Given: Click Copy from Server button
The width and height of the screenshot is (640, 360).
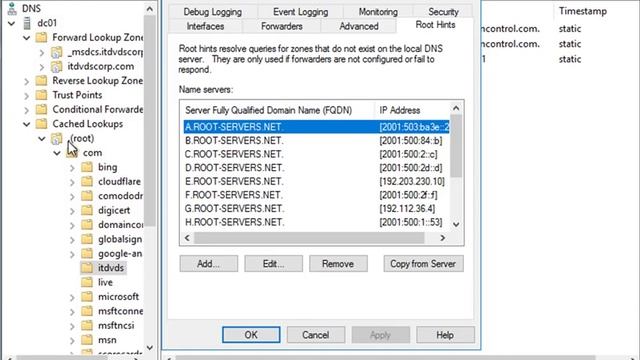Looking at the screenshot, I should coord(423,264).
